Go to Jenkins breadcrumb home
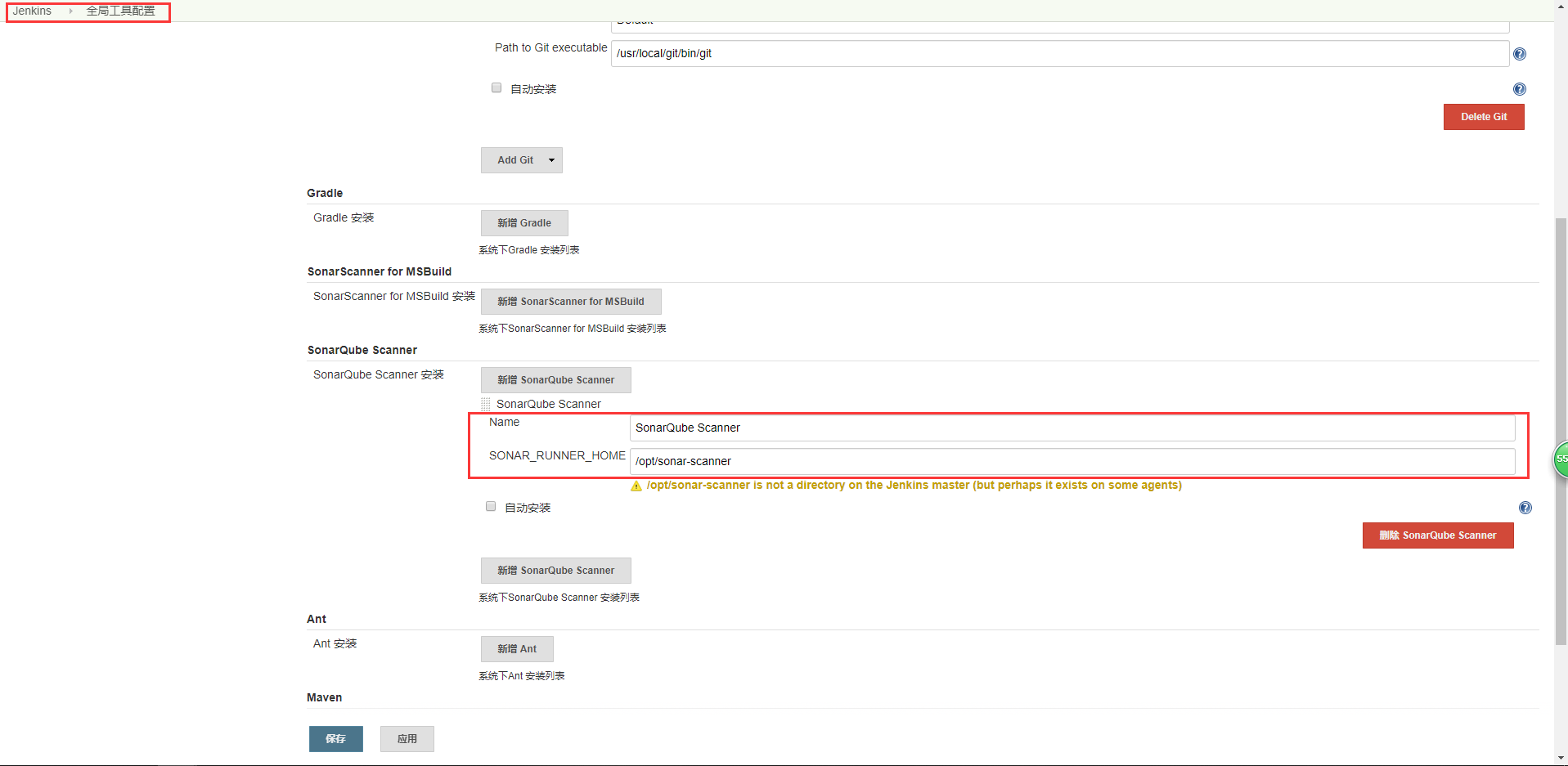The width and height of the screenshot is (1568, 766). 32,11
